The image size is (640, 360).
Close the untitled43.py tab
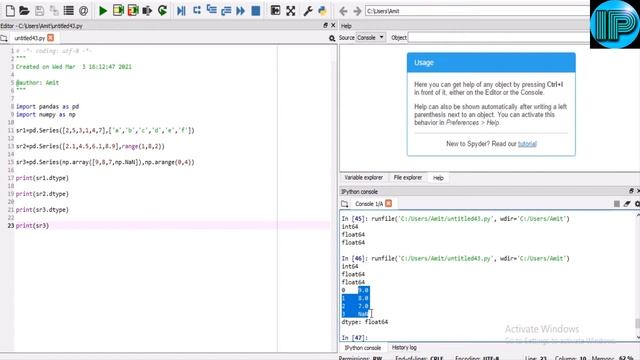pyautogui.click(x=51, y=38)
